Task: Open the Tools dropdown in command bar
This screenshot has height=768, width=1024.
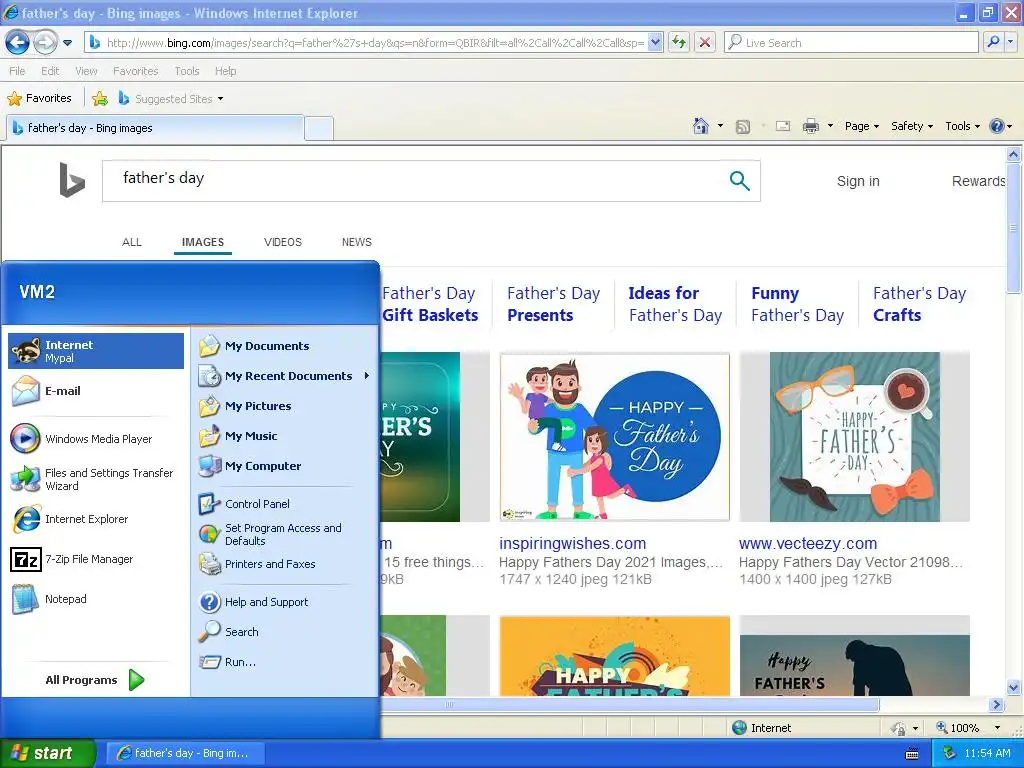Action: tap(963, 126)
